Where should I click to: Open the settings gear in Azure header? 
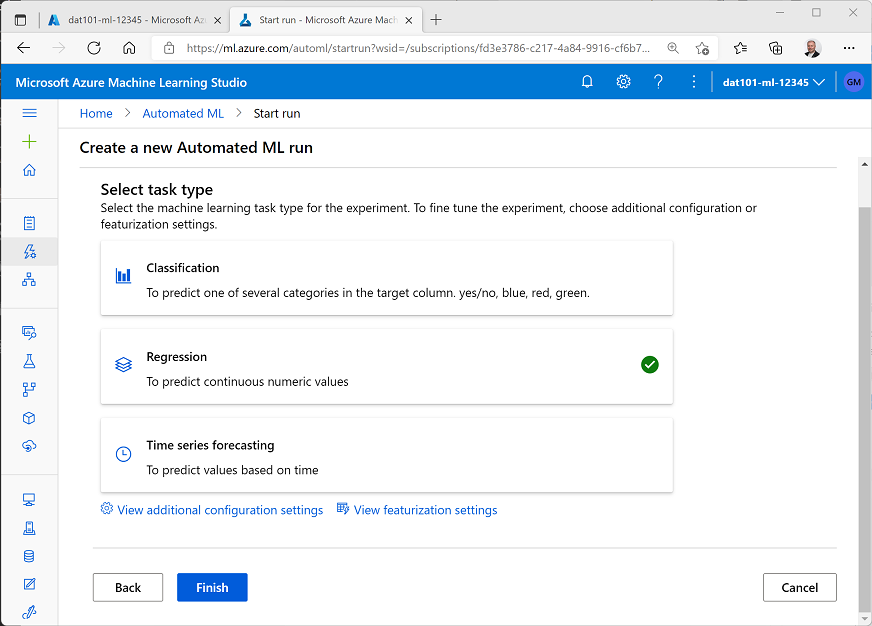[x=623, y=82]
